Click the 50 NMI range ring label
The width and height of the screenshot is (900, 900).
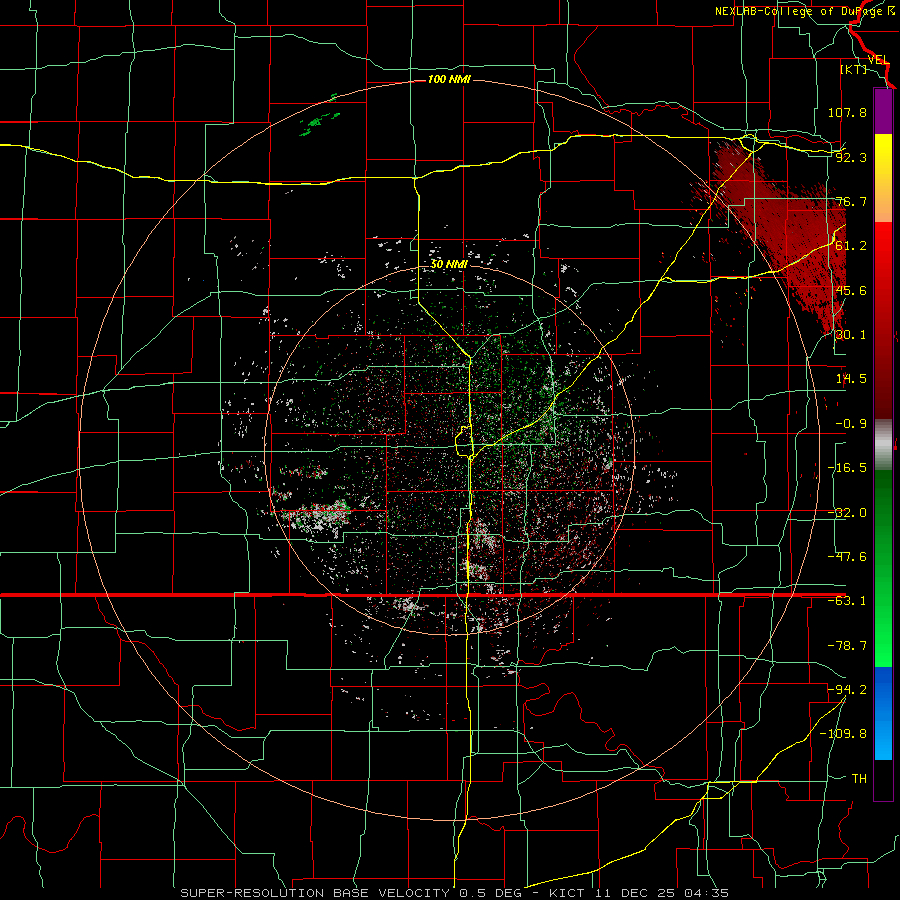(449, 264)
